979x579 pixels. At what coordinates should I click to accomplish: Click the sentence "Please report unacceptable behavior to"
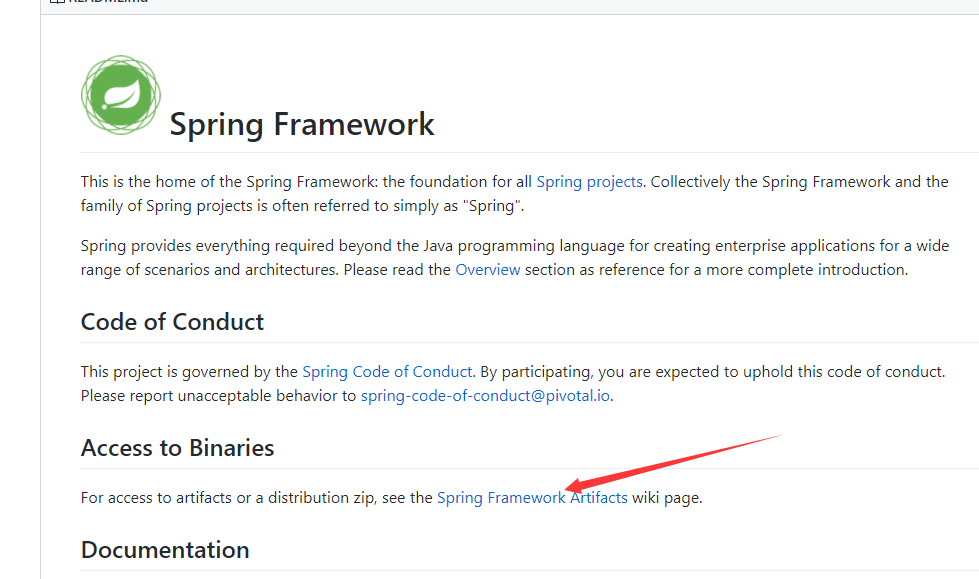[218, 396]
